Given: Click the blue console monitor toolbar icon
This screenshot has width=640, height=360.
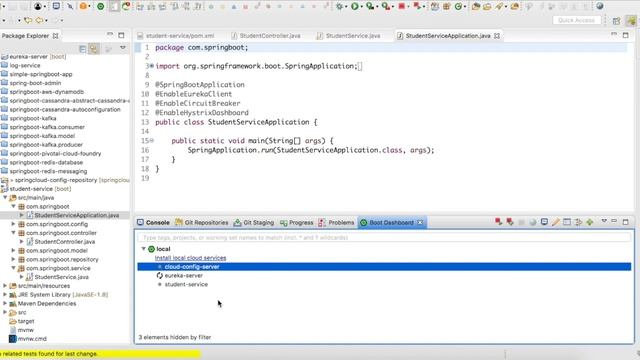Looking at the screenshot, I should (x=56, y=6).
